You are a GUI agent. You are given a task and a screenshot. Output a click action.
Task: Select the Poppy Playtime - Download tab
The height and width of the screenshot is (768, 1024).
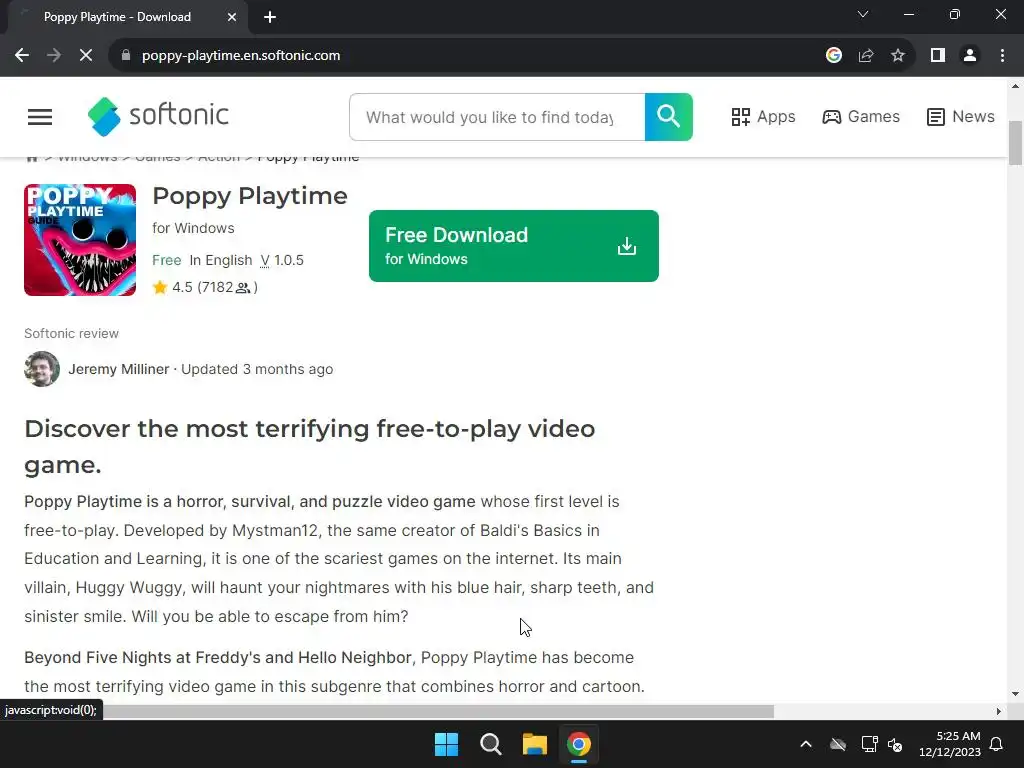point(118,17)
